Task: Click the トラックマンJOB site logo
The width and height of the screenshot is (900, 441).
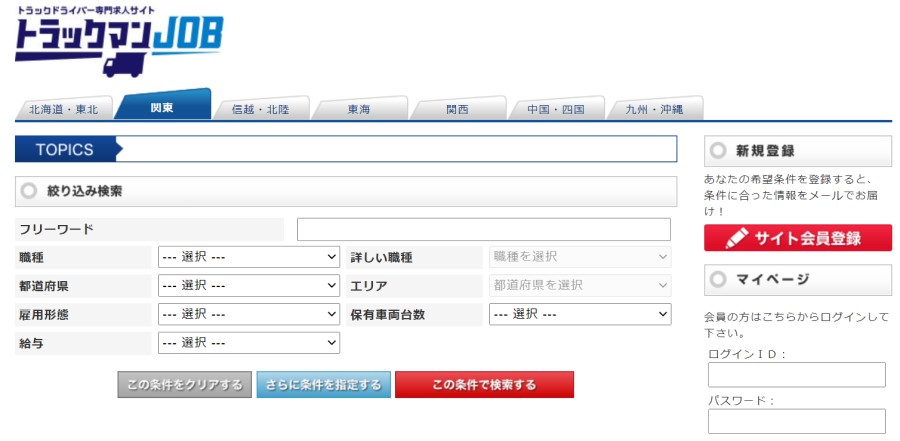Action: 118,42
